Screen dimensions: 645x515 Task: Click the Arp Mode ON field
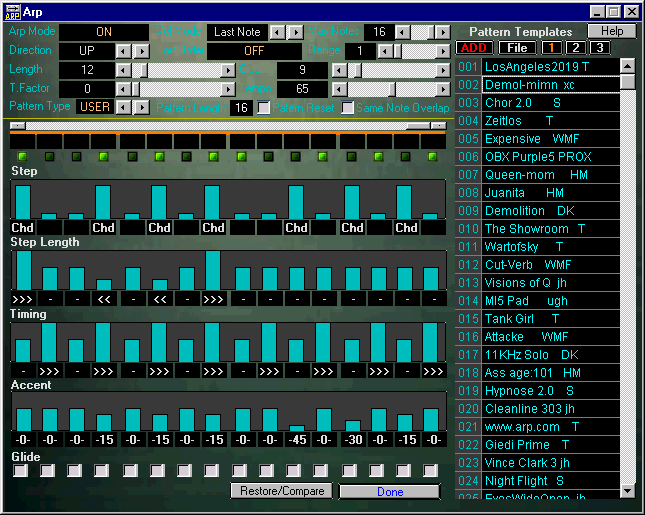click(103, 32)
